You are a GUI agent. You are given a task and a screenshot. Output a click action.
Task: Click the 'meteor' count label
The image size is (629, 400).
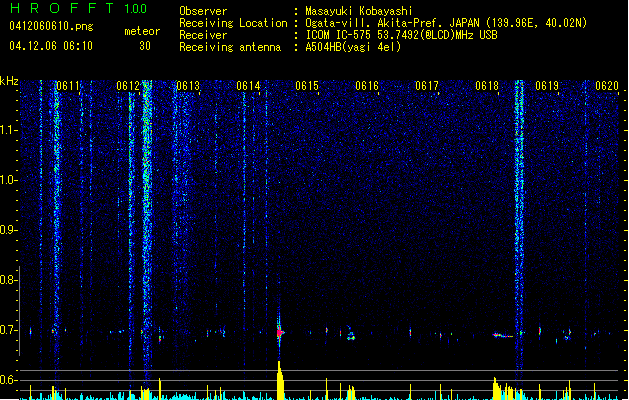[x=142, y=31]
